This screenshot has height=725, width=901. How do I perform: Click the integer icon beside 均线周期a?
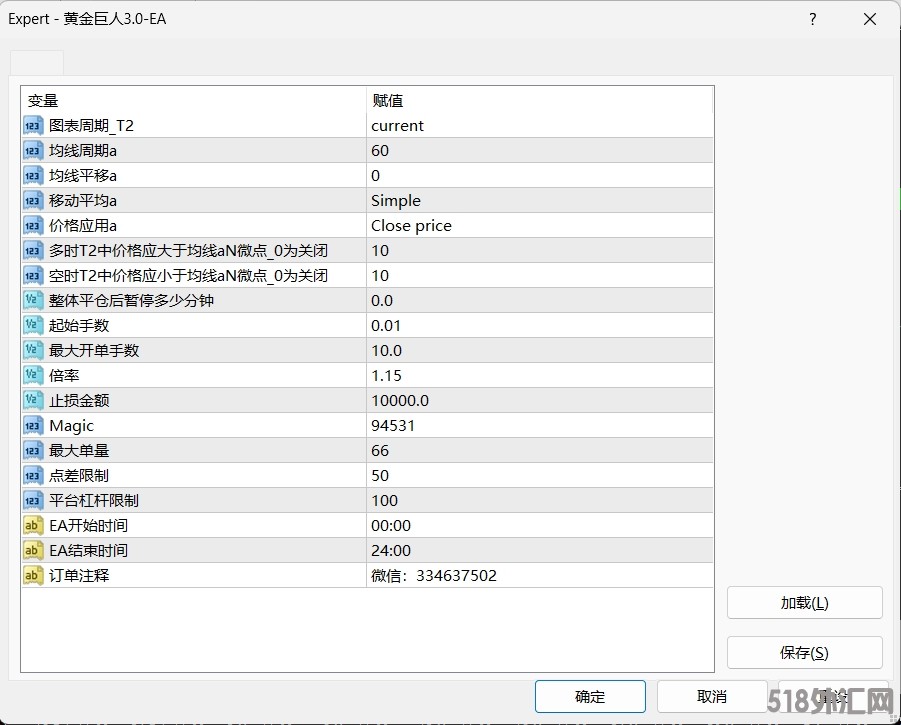click(33, 151)
